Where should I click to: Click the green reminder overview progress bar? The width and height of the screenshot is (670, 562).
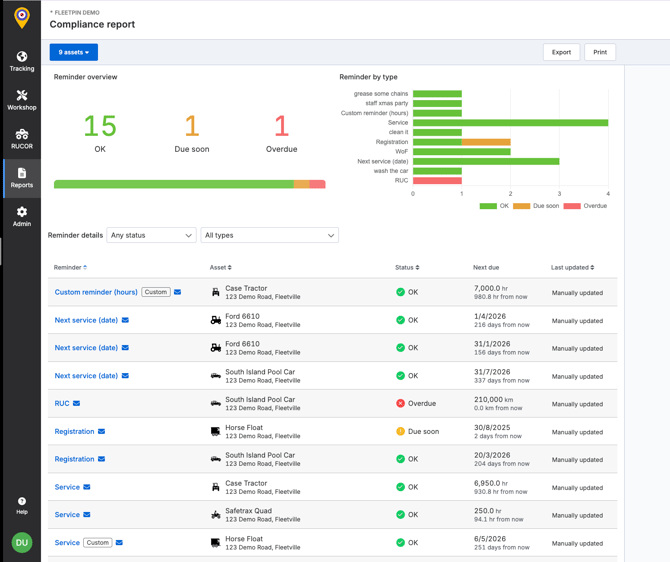pos(173,184)
